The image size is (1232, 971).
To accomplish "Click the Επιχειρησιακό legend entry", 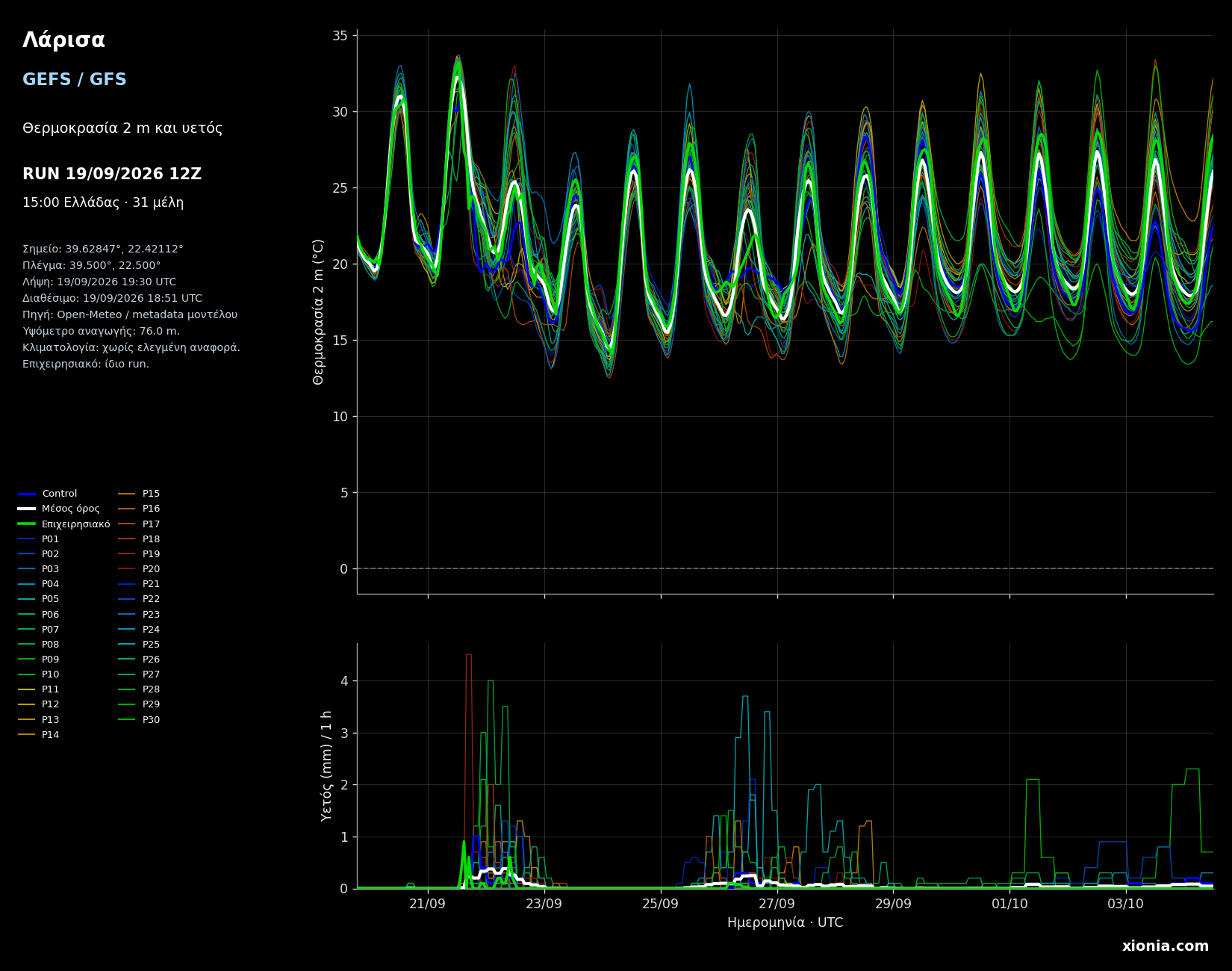I will 64,524.
